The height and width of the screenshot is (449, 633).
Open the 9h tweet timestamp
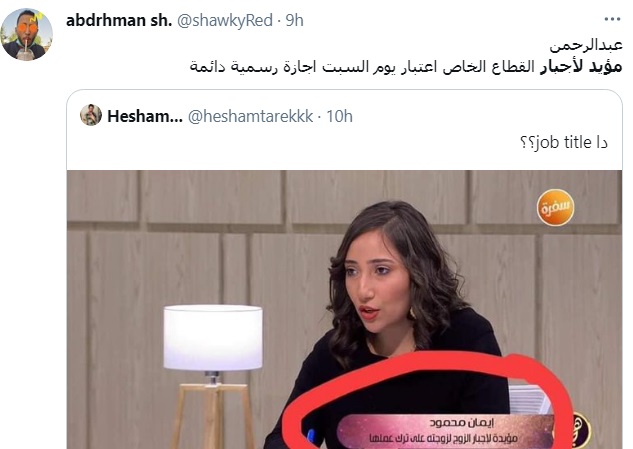tap(294, 21)
